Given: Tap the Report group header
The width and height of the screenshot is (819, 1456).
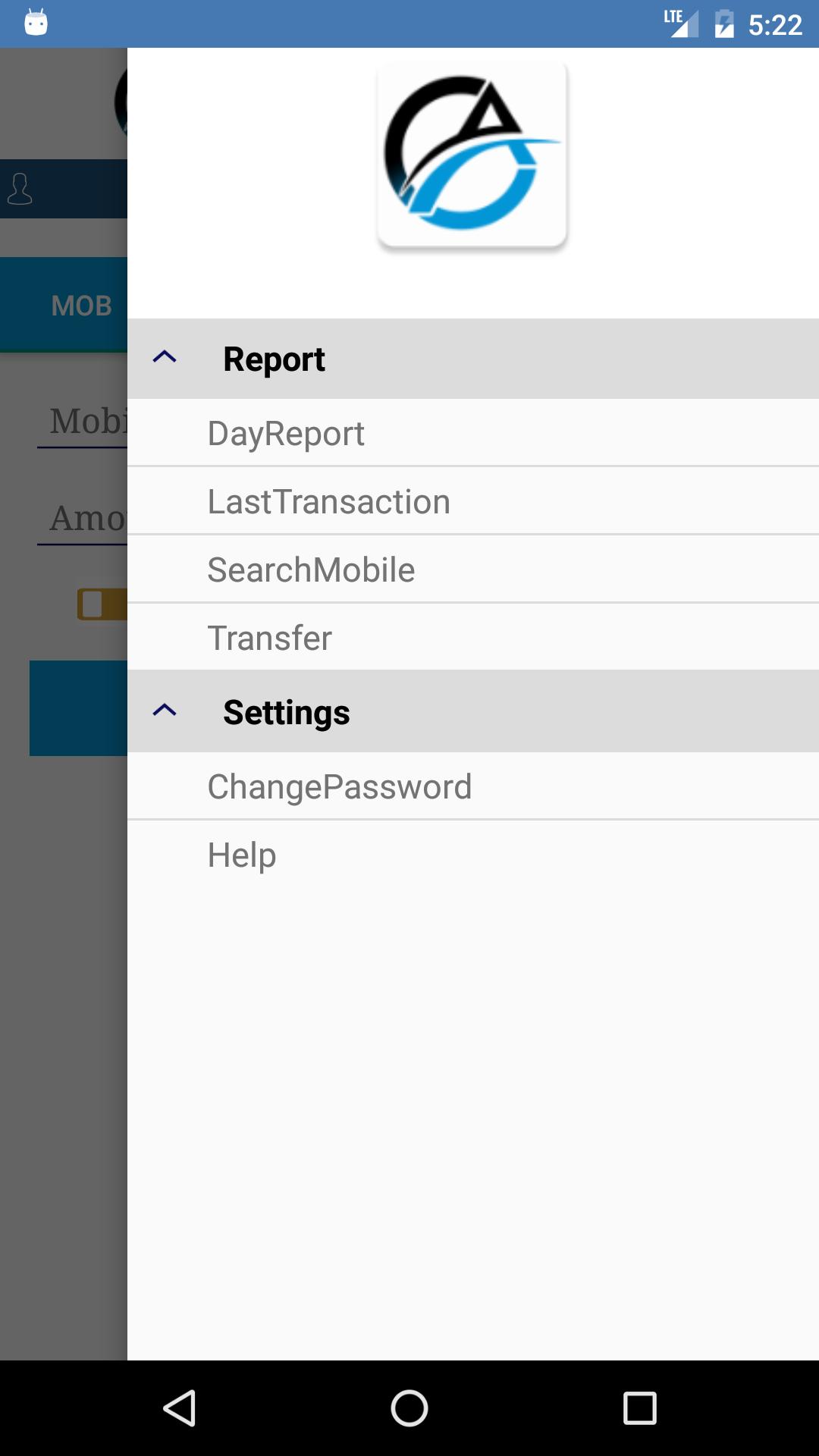Looking at the screenshot, I should coord(275,359).
